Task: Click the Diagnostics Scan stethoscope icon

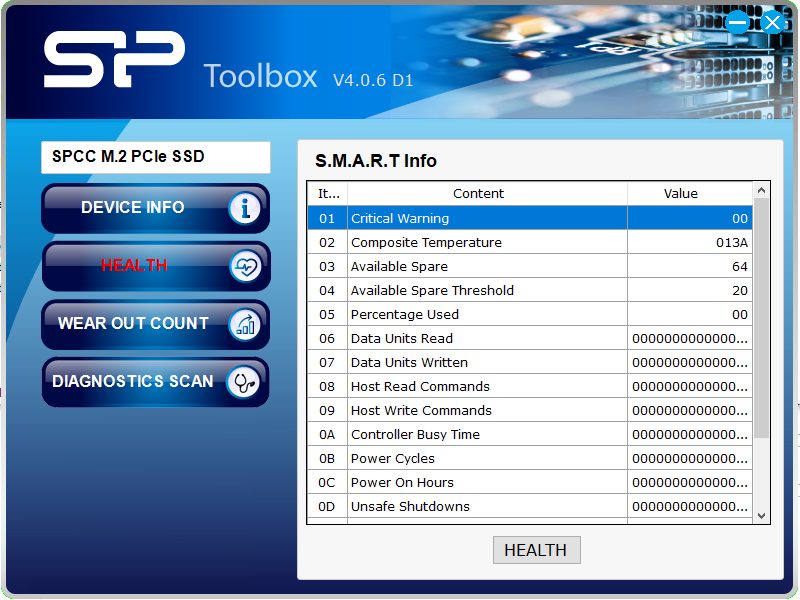Action: click(x=245, y=382)
